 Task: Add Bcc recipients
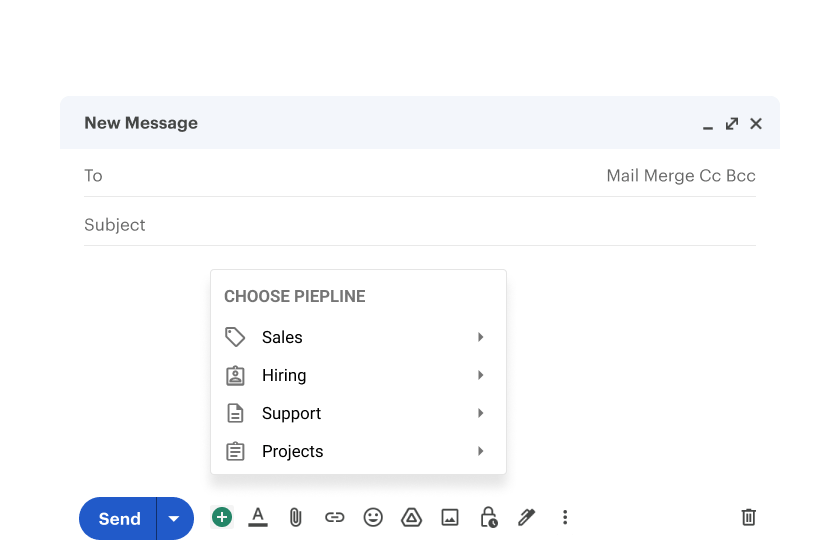click(x=741, y=176)
